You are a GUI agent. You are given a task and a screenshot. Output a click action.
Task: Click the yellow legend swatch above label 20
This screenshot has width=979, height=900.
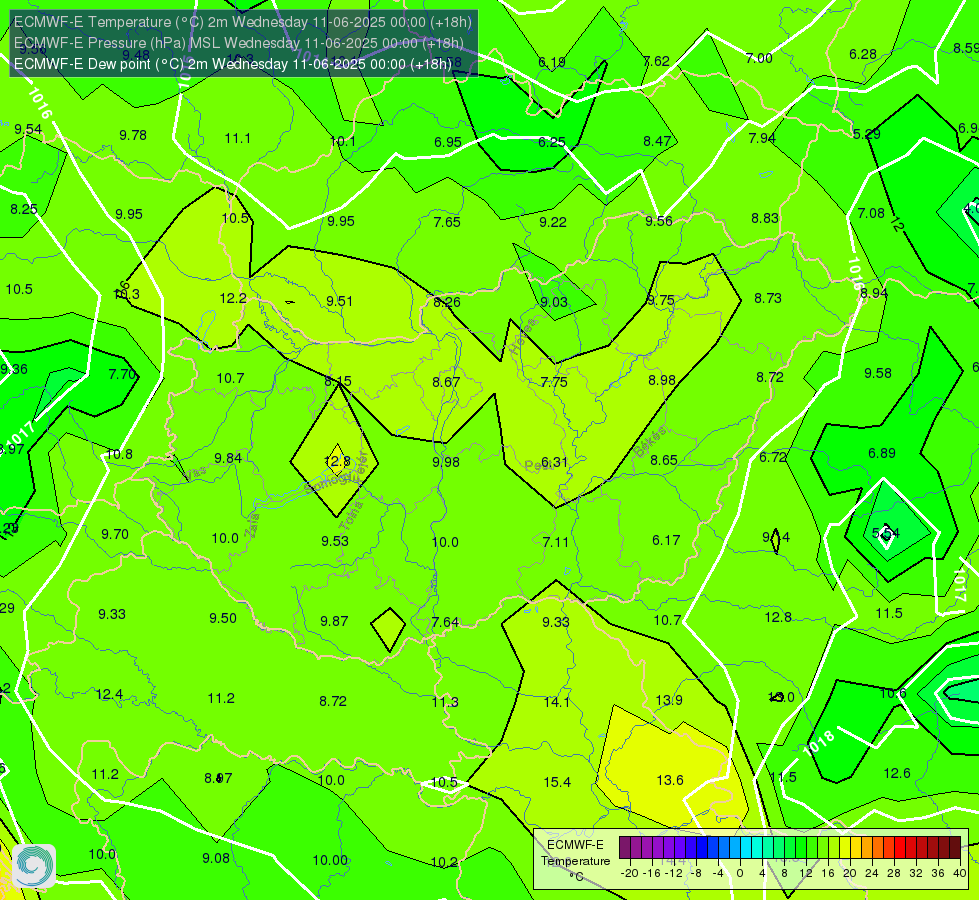click(x=845, y=848)
